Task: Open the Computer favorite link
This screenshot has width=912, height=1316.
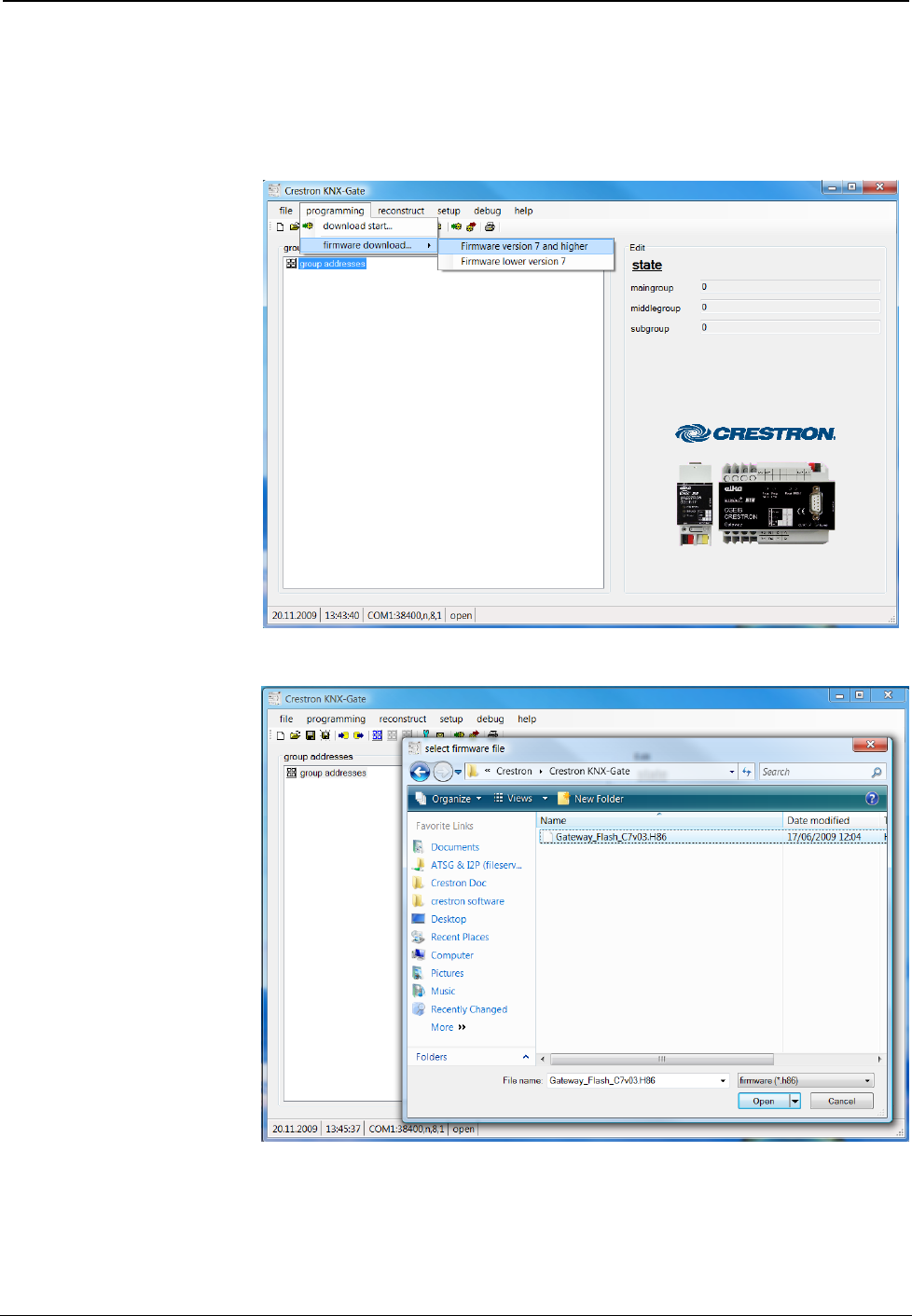Action: (x=452, y=955)
